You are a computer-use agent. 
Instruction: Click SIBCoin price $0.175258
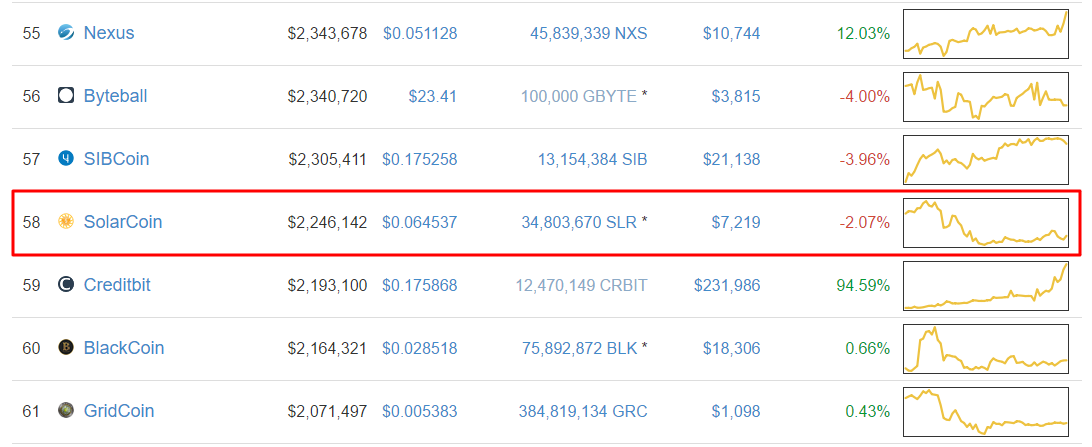(x=420, y=159)
